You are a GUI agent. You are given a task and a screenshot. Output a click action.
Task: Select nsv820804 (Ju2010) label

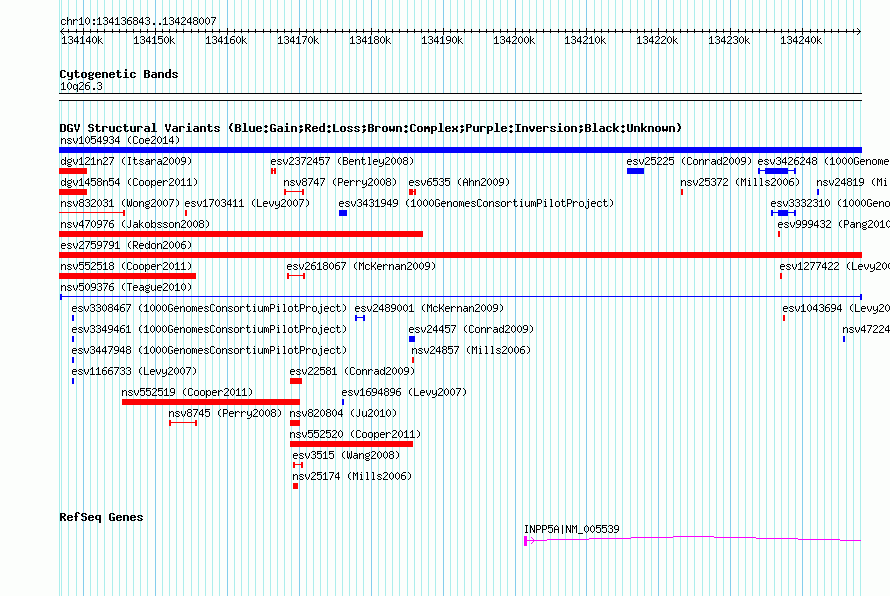(x=343, y=413)
